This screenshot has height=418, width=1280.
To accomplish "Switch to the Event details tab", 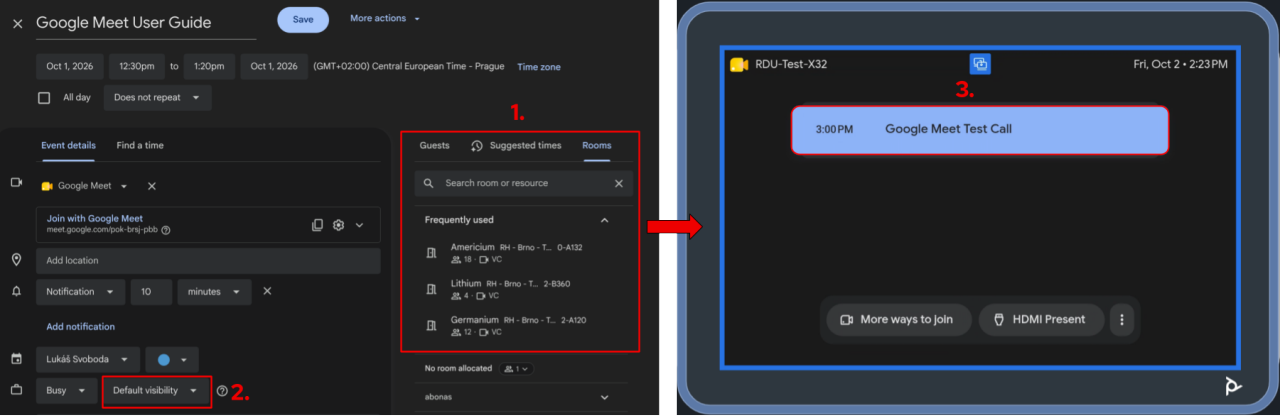I will coord(69,145).
